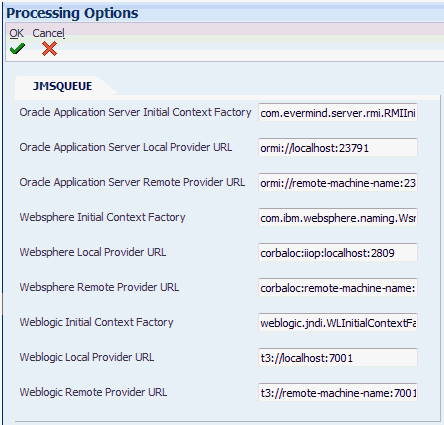
Task: Click the green checkmark OK icon
Action: point(17,49)
